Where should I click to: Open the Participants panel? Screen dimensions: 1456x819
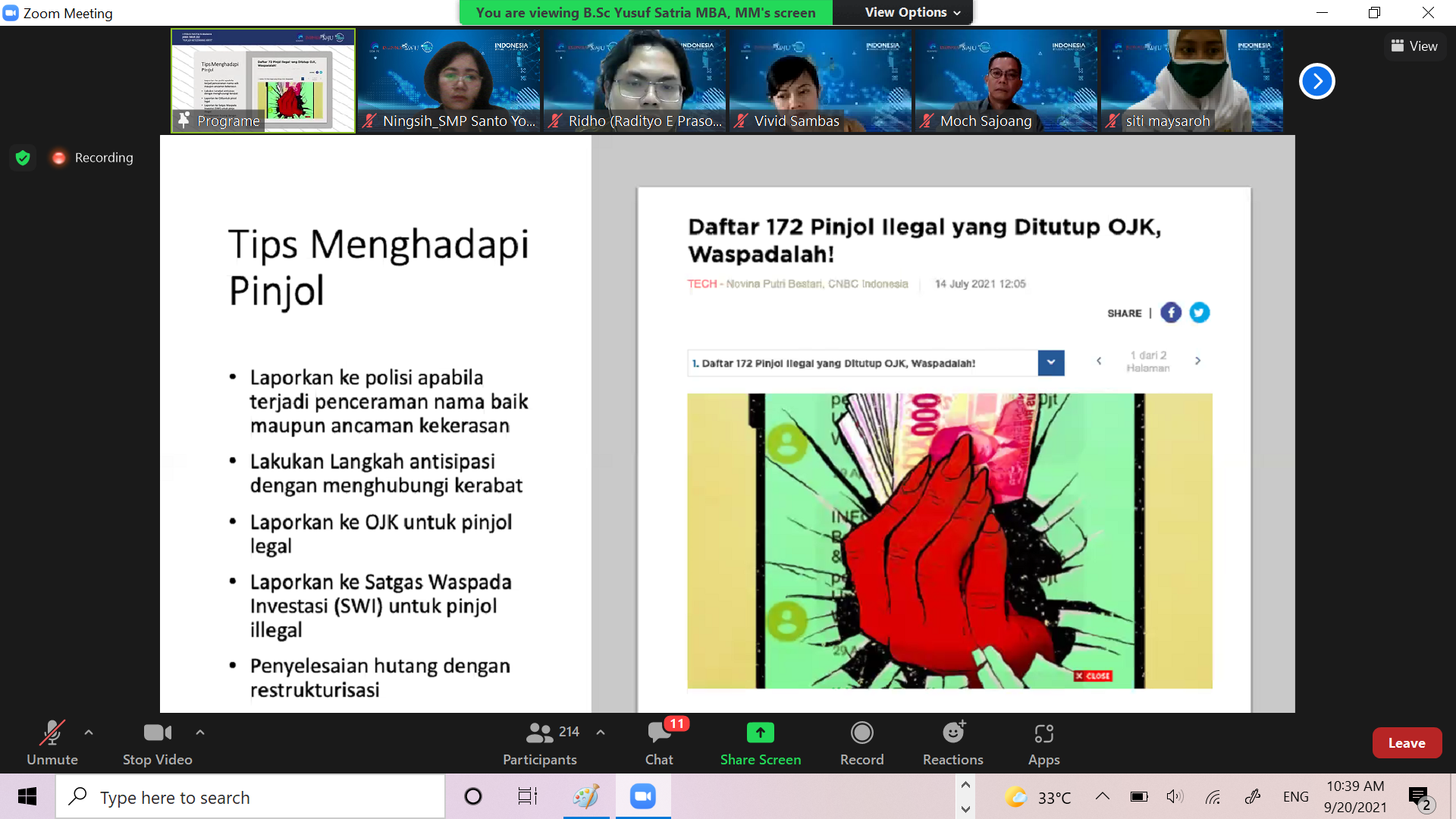(540, 742)
